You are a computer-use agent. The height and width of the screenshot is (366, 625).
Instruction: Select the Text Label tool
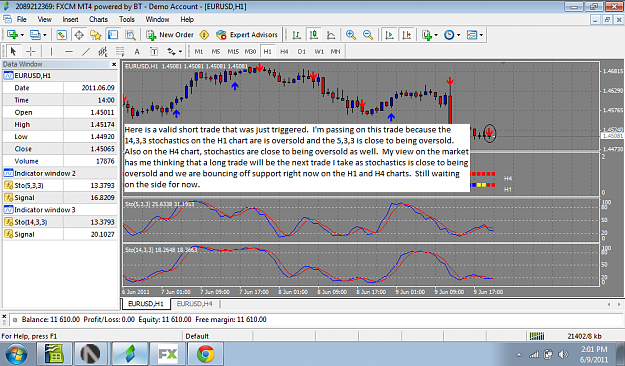tap(154, 51)
